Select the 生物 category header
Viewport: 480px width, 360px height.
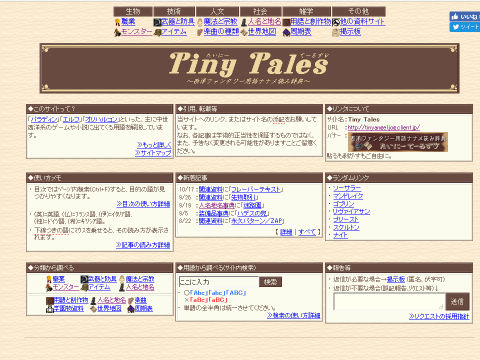pos(133,12)
